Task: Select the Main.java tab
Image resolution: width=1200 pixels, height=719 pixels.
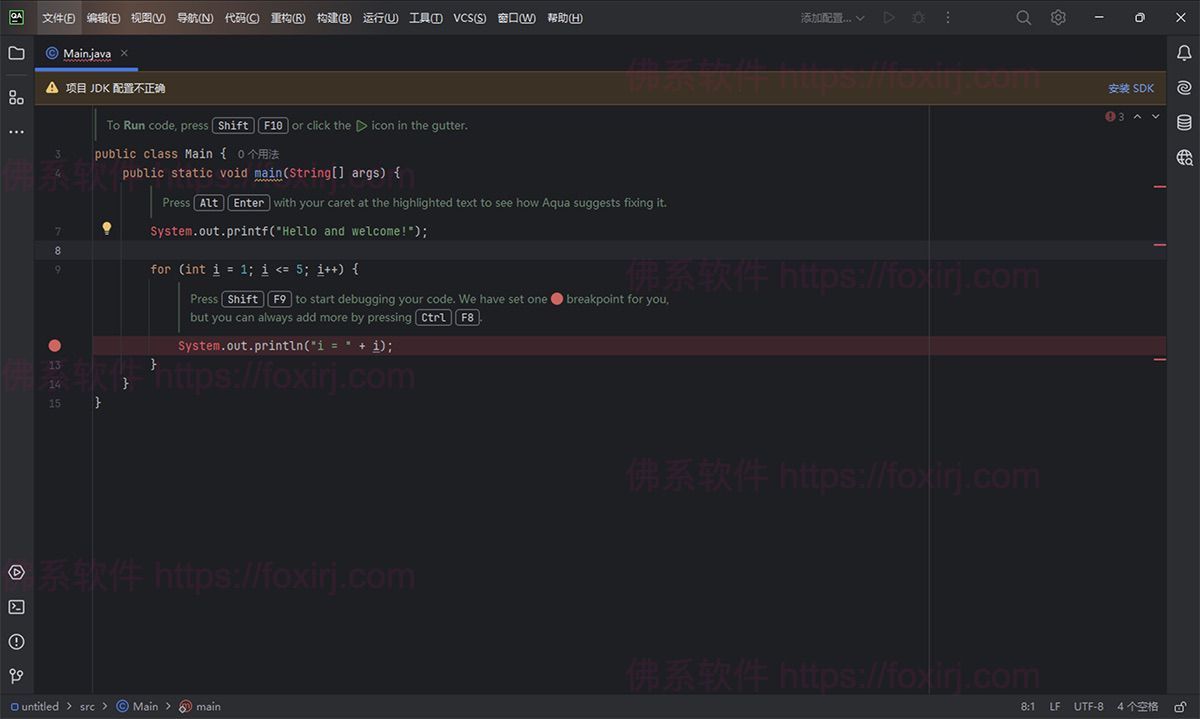Action: [85, 53]
